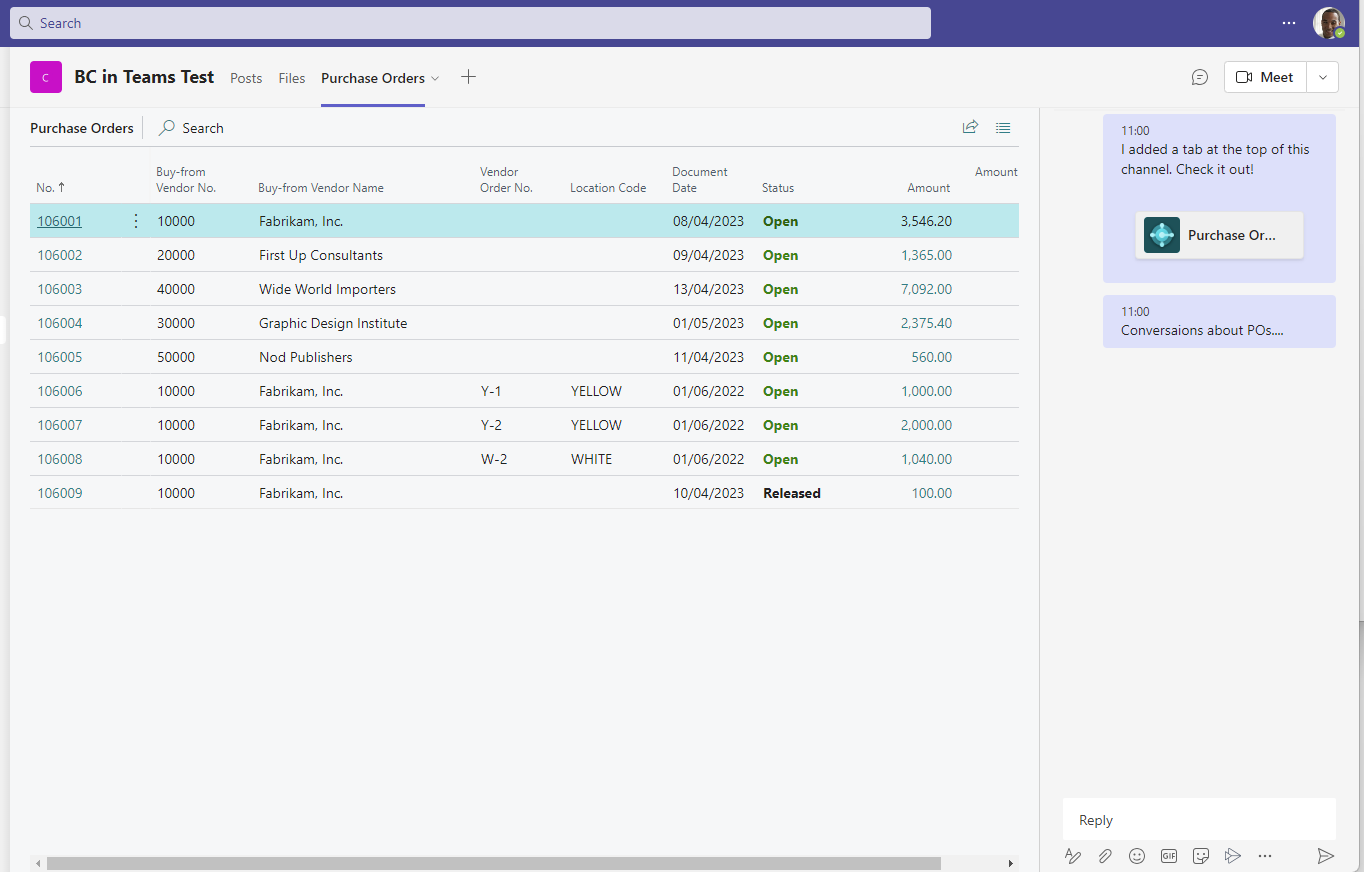Open purchase order 106001 link
This screenshot has height=872, width=1364.
coord(59,221)
